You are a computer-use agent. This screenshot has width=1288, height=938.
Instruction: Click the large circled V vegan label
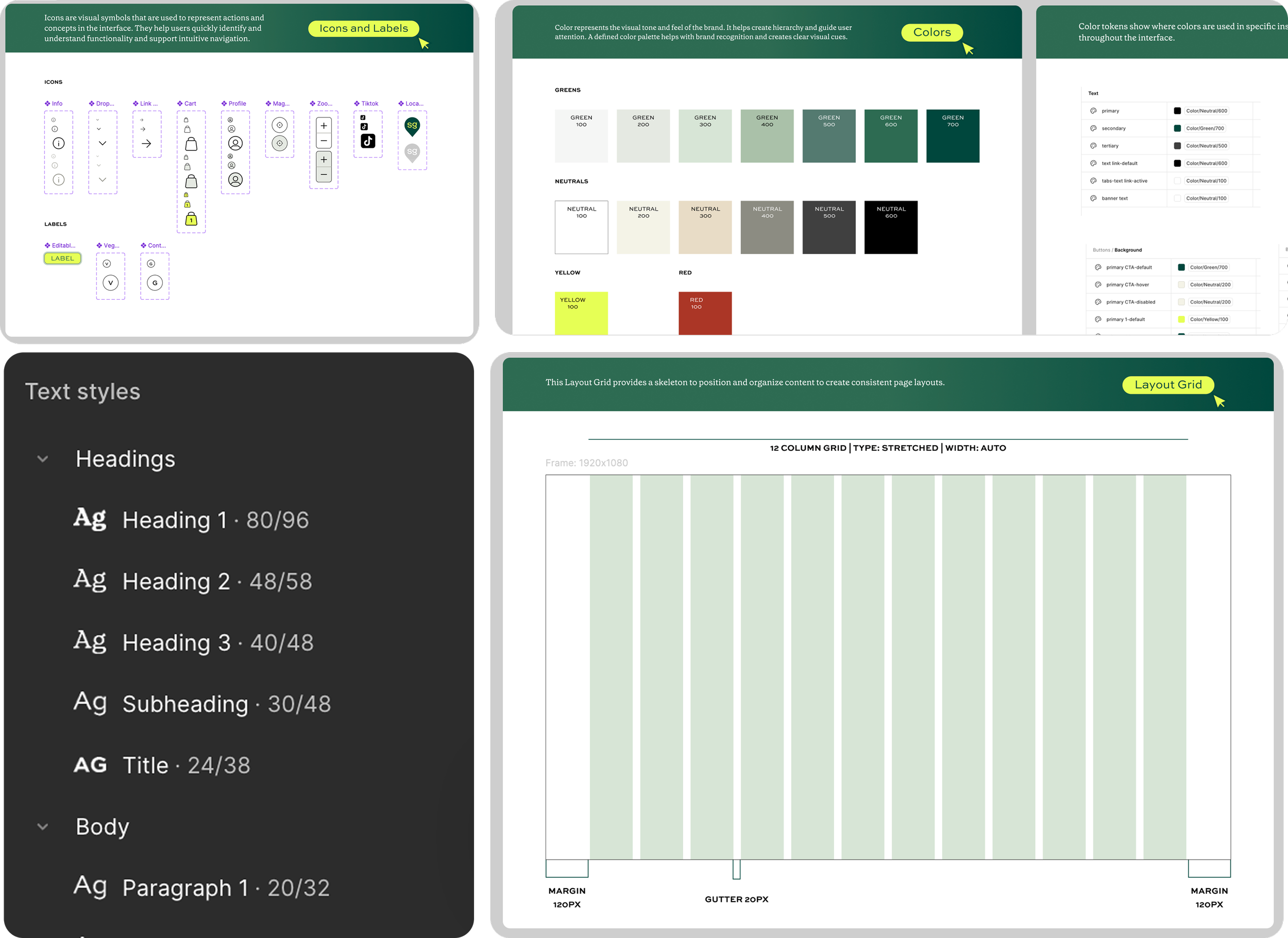111,282
